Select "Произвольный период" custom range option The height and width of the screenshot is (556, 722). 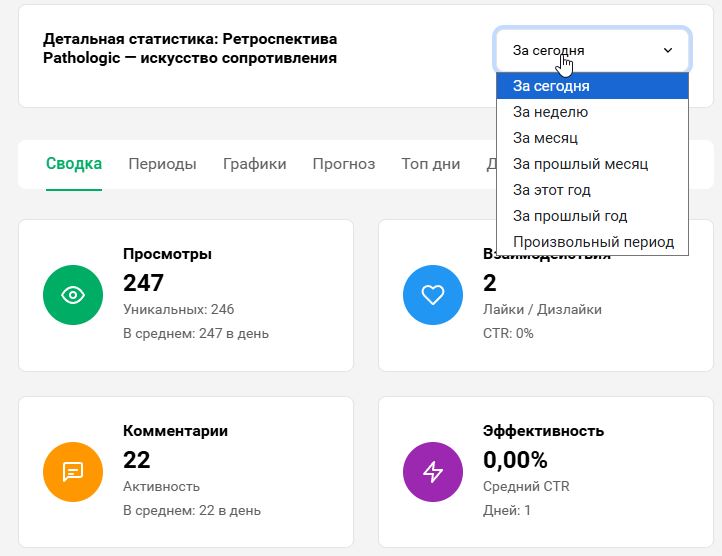point(593,242)
